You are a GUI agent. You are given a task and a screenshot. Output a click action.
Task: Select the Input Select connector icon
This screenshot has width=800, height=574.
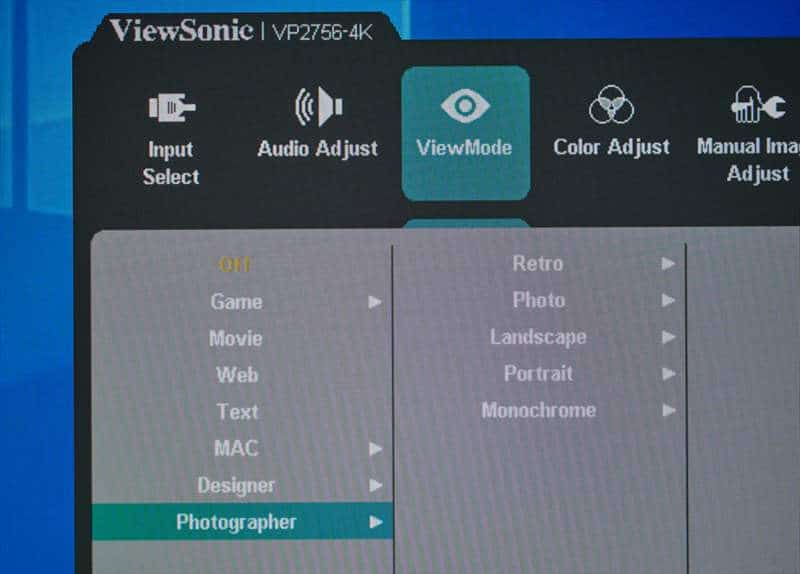pos(172,108)
